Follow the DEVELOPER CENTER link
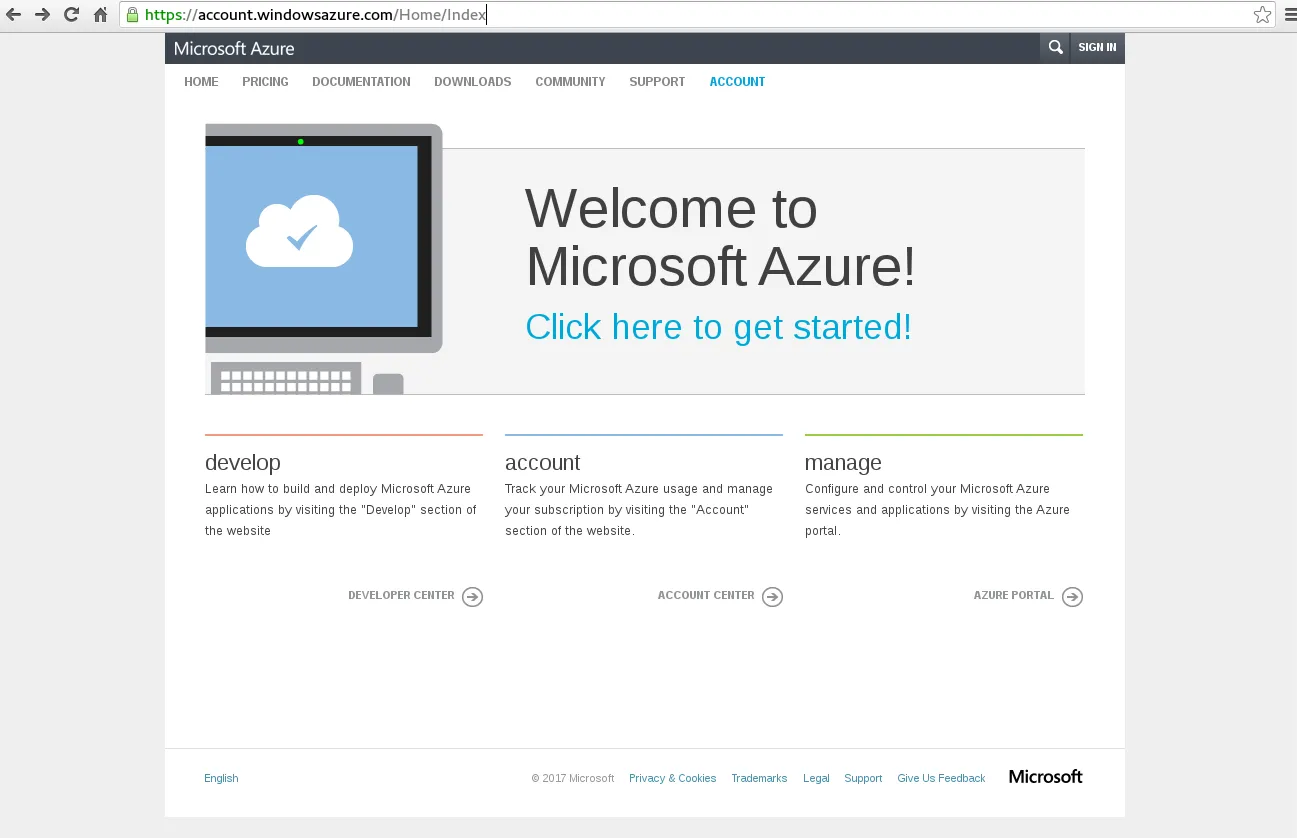 401,595
